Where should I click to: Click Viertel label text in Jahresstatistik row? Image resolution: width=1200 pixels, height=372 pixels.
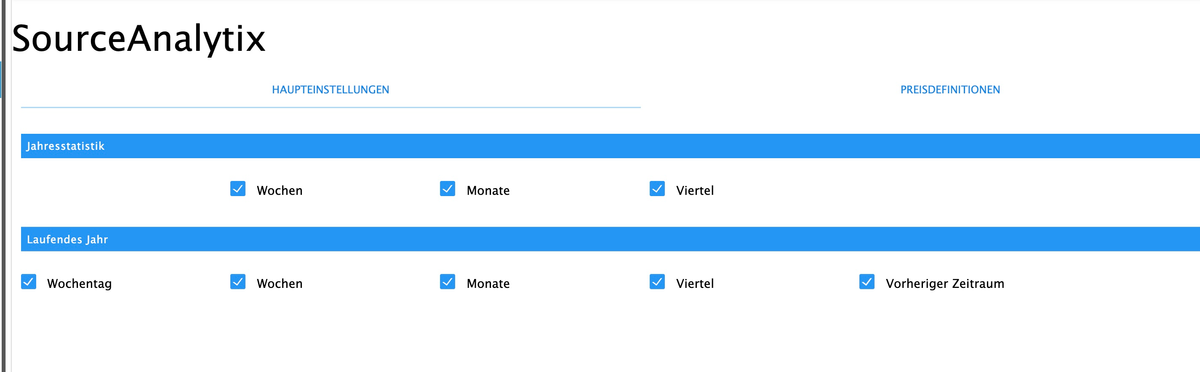coord(695,191)
